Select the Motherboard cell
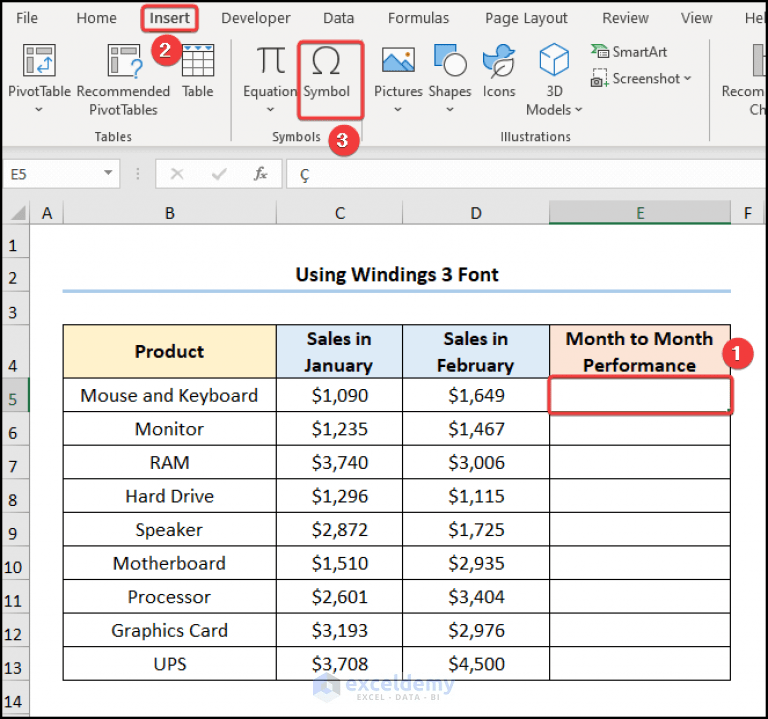 169,563
